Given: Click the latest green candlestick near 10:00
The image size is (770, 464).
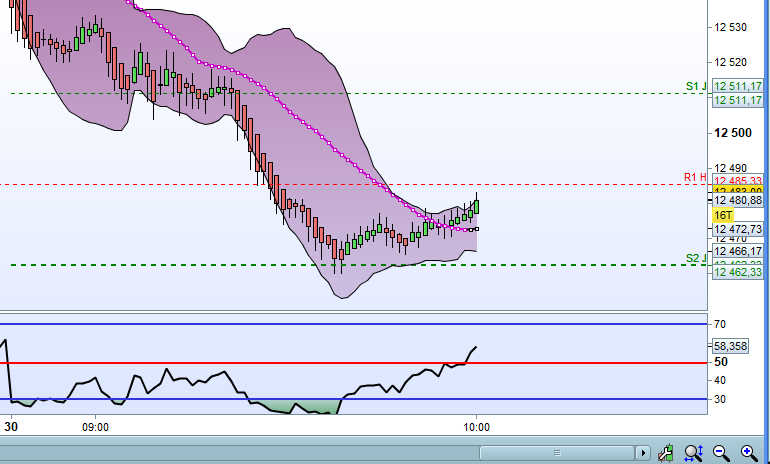Looking at the screenshot, I should click(476, 206).
